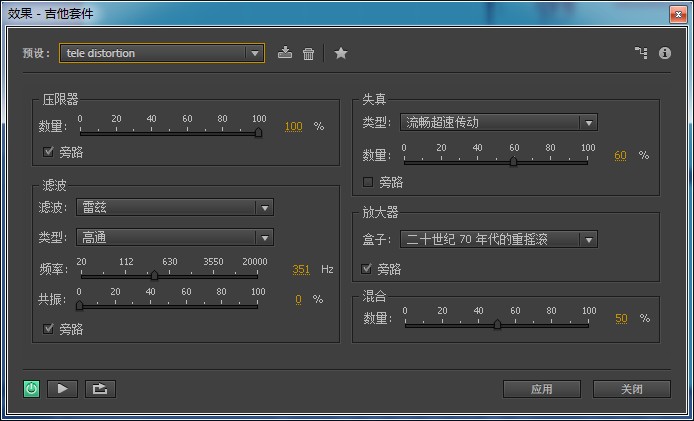694x421 pixels.
Task: Click the 关闭 button
Action: [x=632, y=389]
